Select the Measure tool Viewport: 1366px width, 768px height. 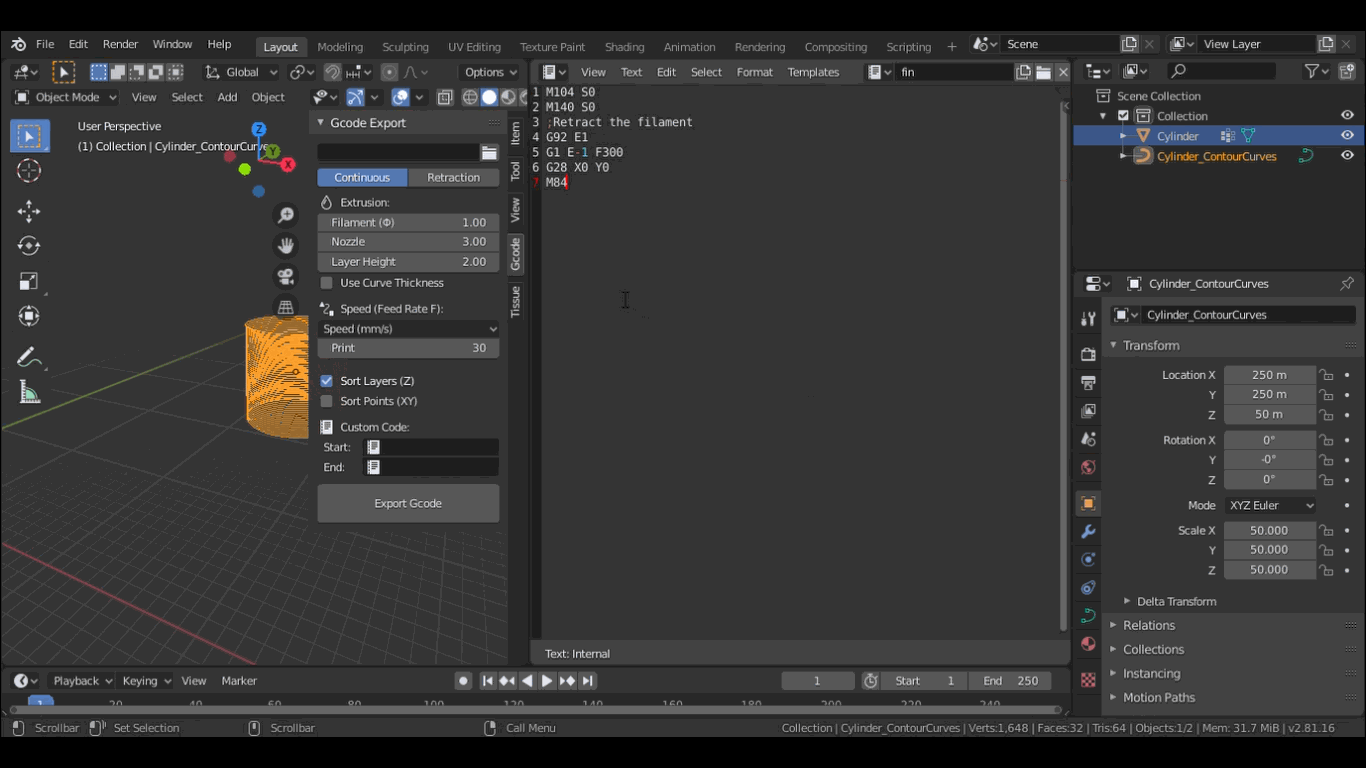pyautogui.click(x=29, y=393)
